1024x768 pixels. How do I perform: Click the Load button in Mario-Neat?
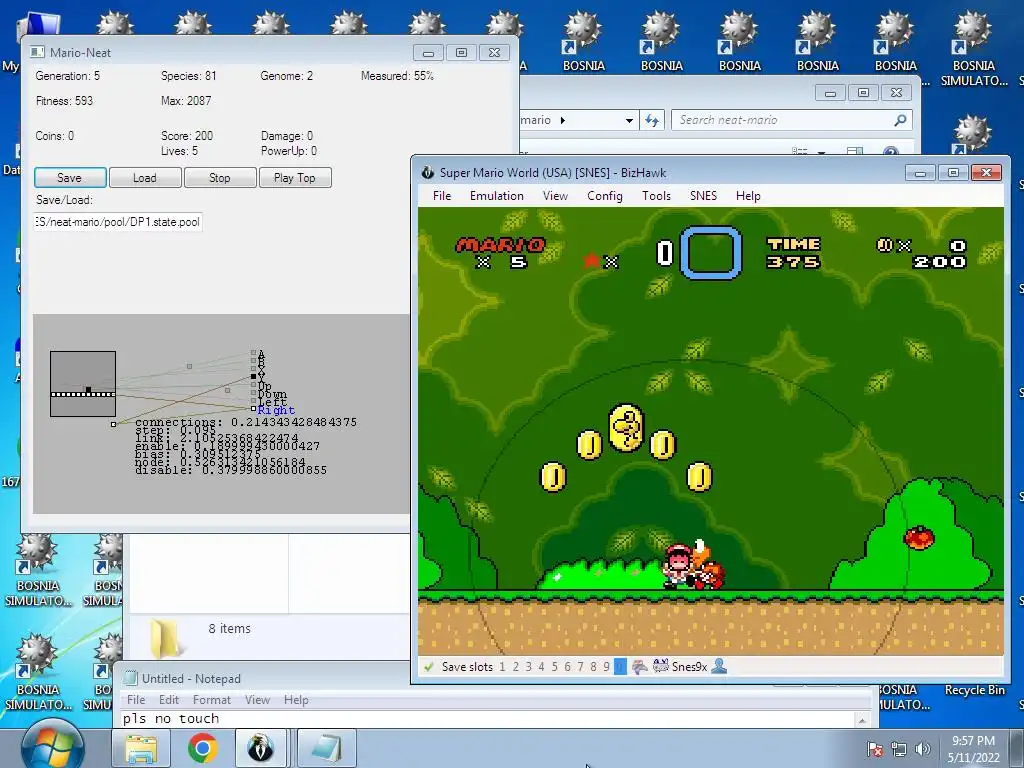145,178
